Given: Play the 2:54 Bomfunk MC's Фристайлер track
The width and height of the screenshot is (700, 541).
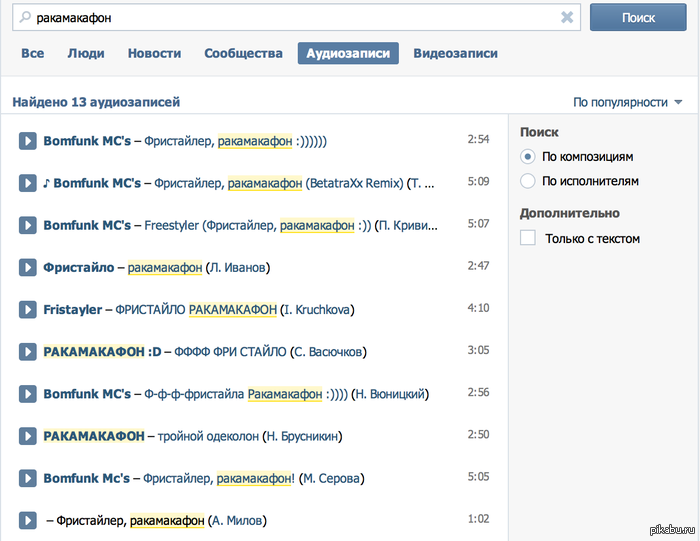Looking at the screenshot, I should tap(28, 141).
